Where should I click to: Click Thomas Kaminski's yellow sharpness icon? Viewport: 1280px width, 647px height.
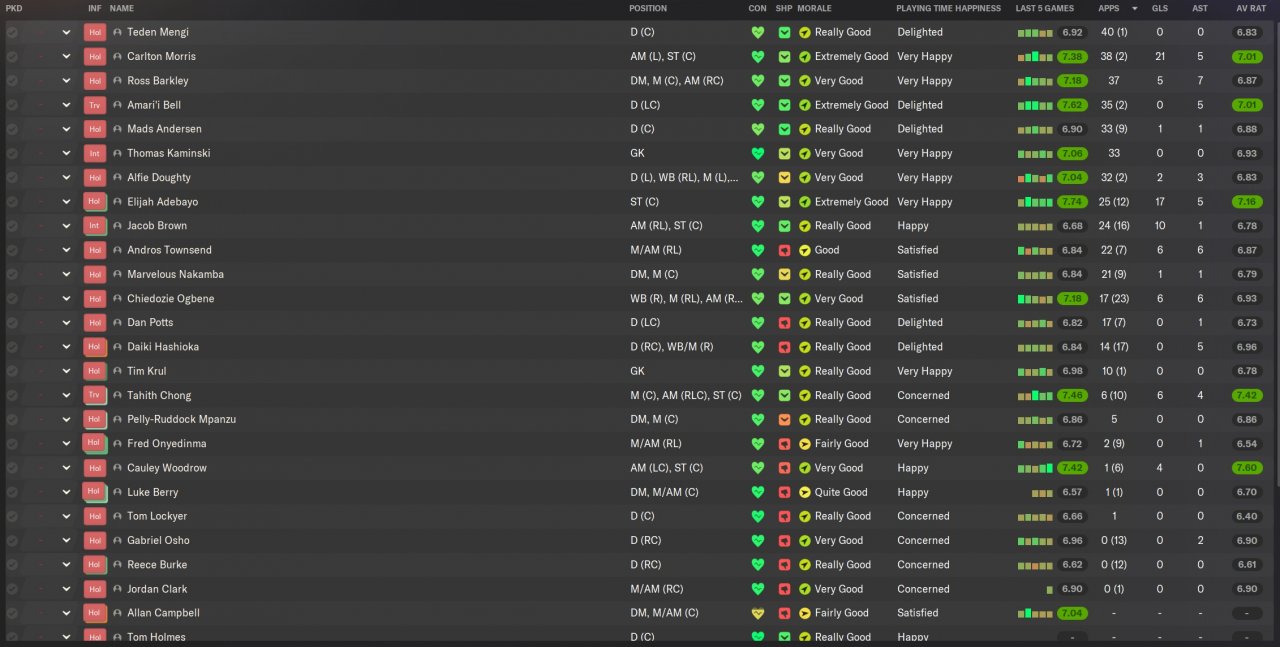[785, 153]
